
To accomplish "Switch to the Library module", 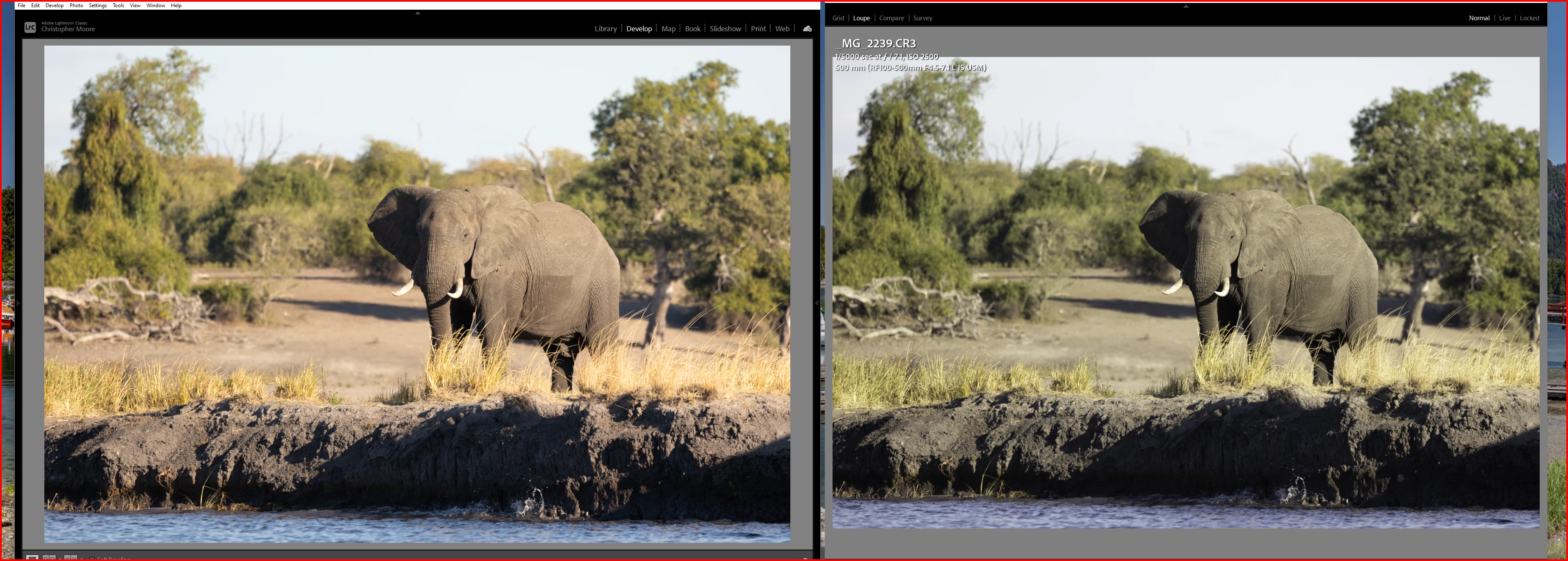I will [x=605, y=29].
